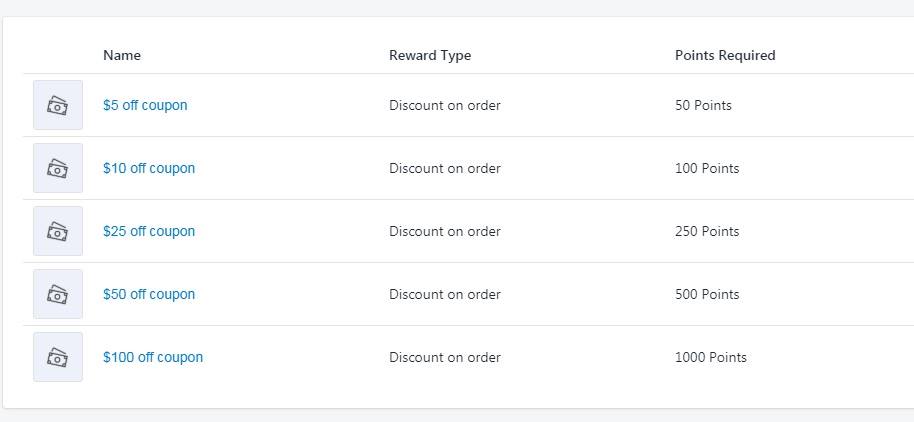This screenshot has height=422, width=914.
Task: Select the 250 Points cell
Action: click(x=707, y=231)
